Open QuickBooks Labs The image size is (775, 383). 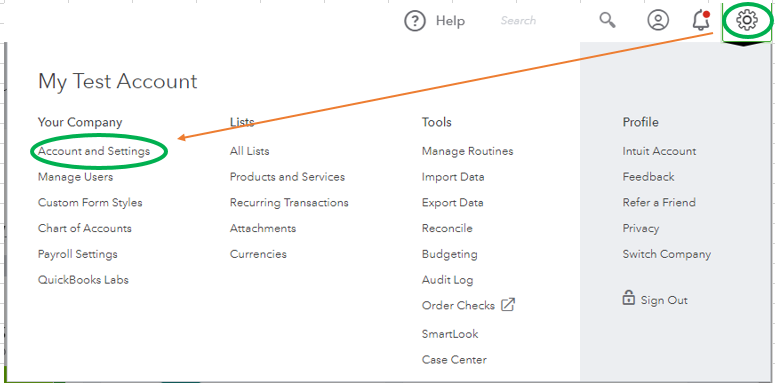[x=83, y=280]
